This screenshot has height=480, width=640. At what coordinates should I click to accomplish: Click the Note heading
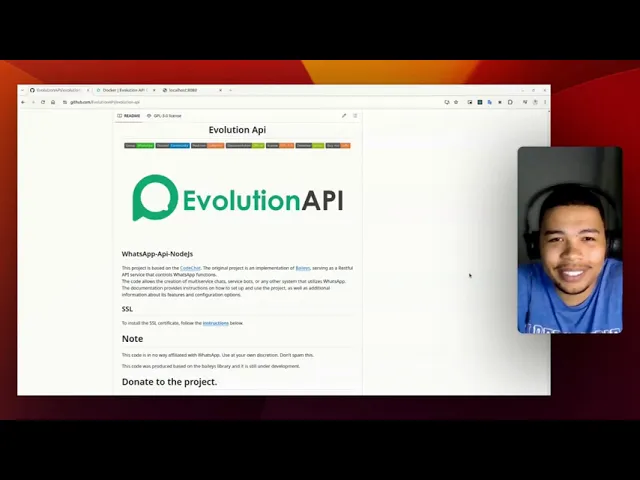tap(132, 339)
